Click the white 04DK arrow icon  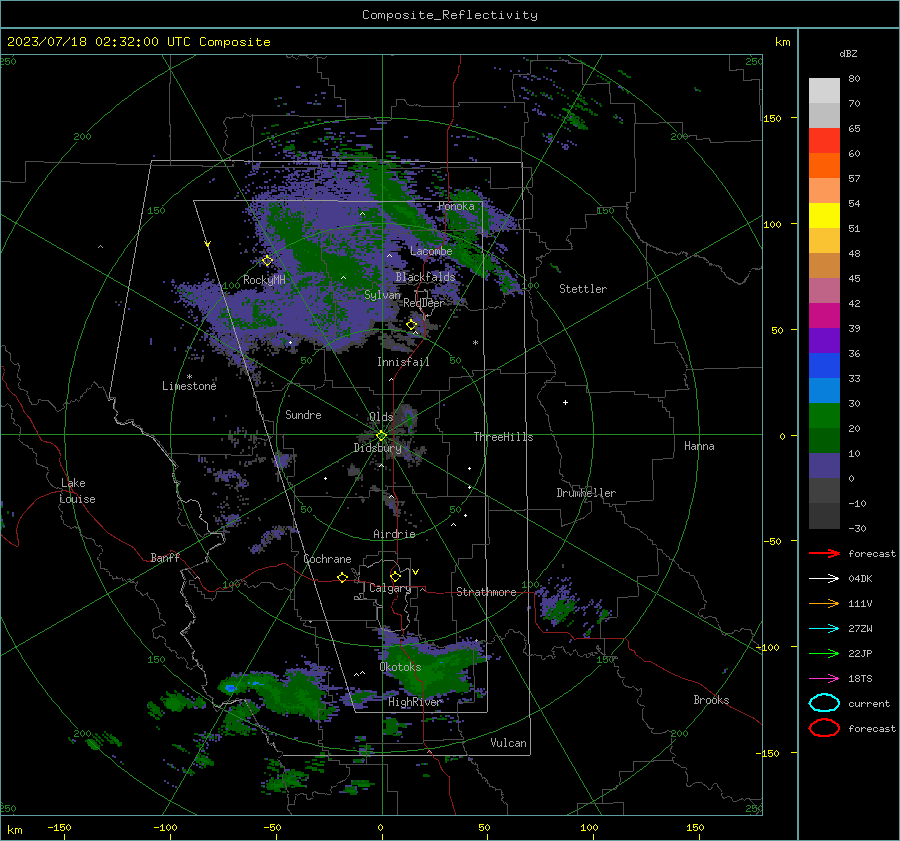click(824, 578)
